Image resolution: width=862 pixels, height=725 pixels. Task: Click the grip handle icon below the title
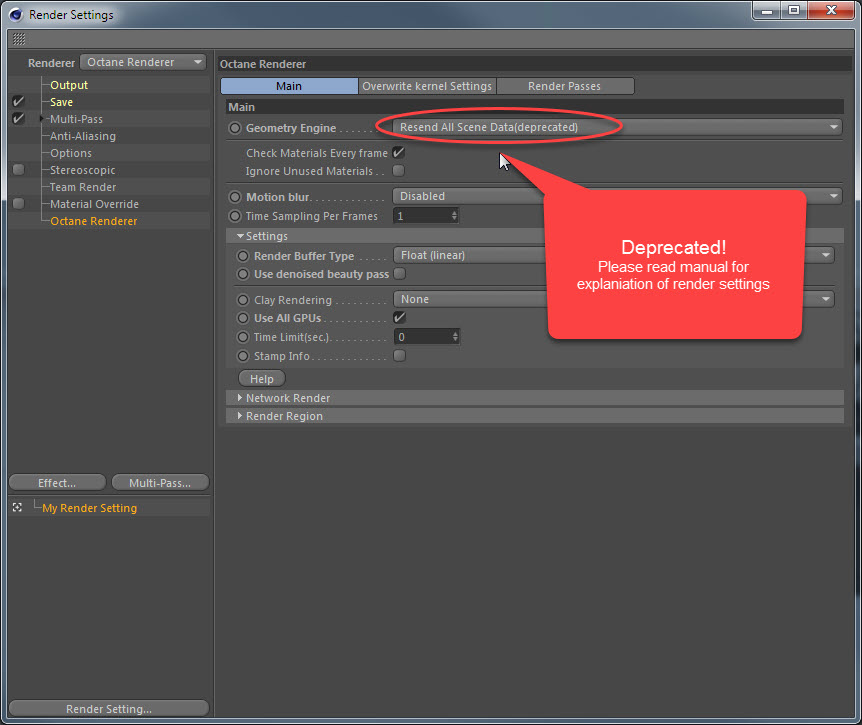(x=19, y=39)
